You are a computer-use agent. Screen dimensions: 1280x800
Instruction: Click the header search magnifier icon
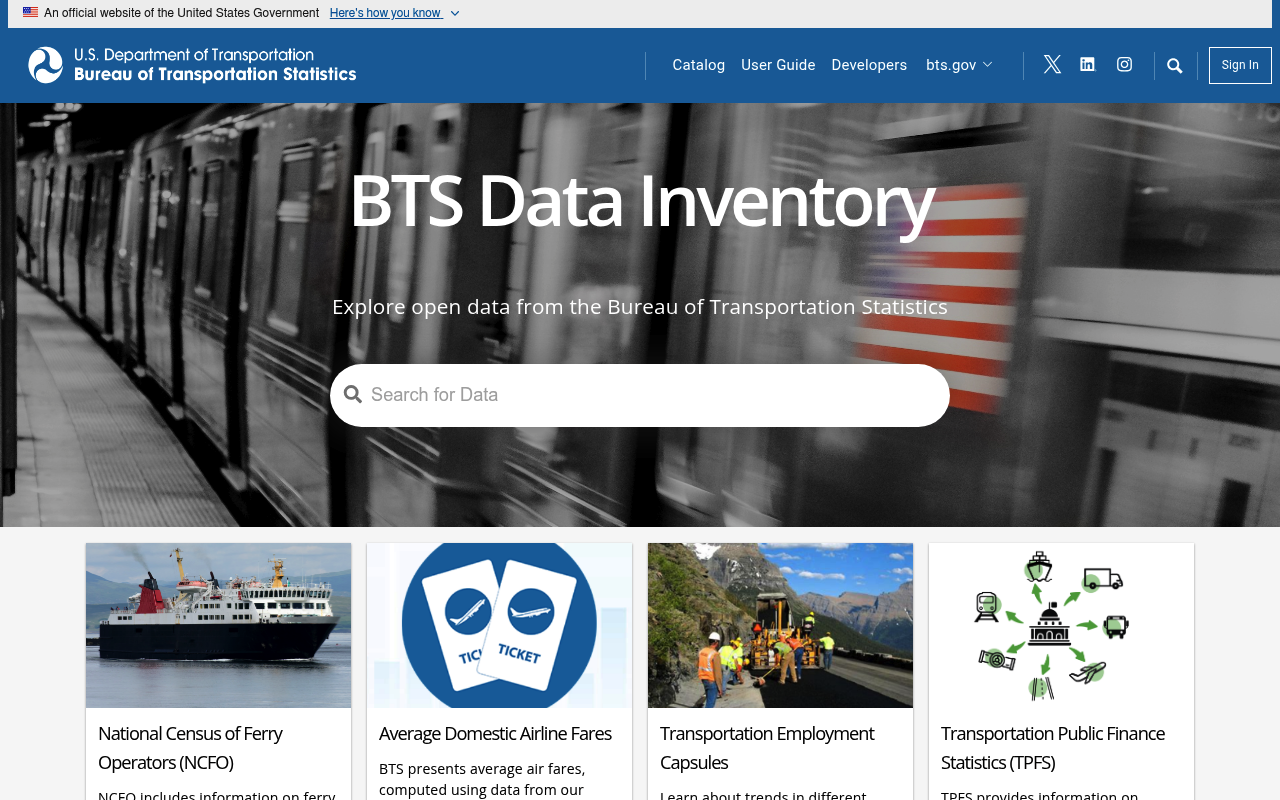coord(1175,66)
